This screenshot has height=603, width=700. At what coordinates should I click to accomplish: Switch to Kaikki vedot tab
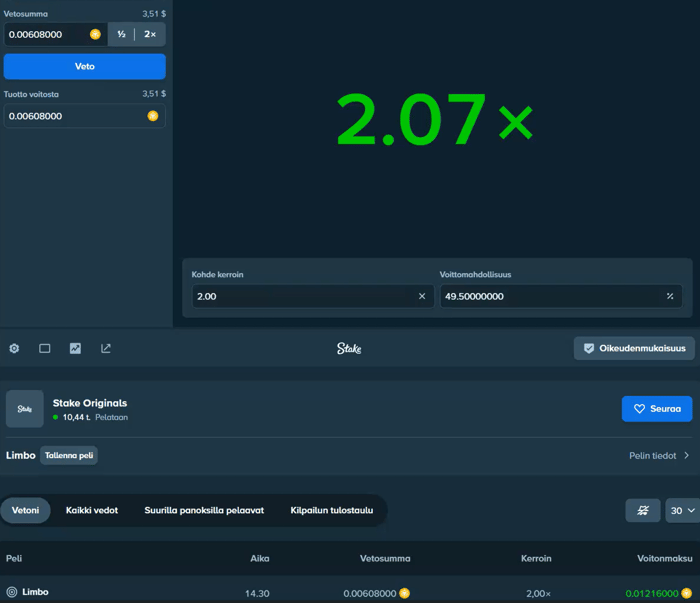(x=92, y=510)
